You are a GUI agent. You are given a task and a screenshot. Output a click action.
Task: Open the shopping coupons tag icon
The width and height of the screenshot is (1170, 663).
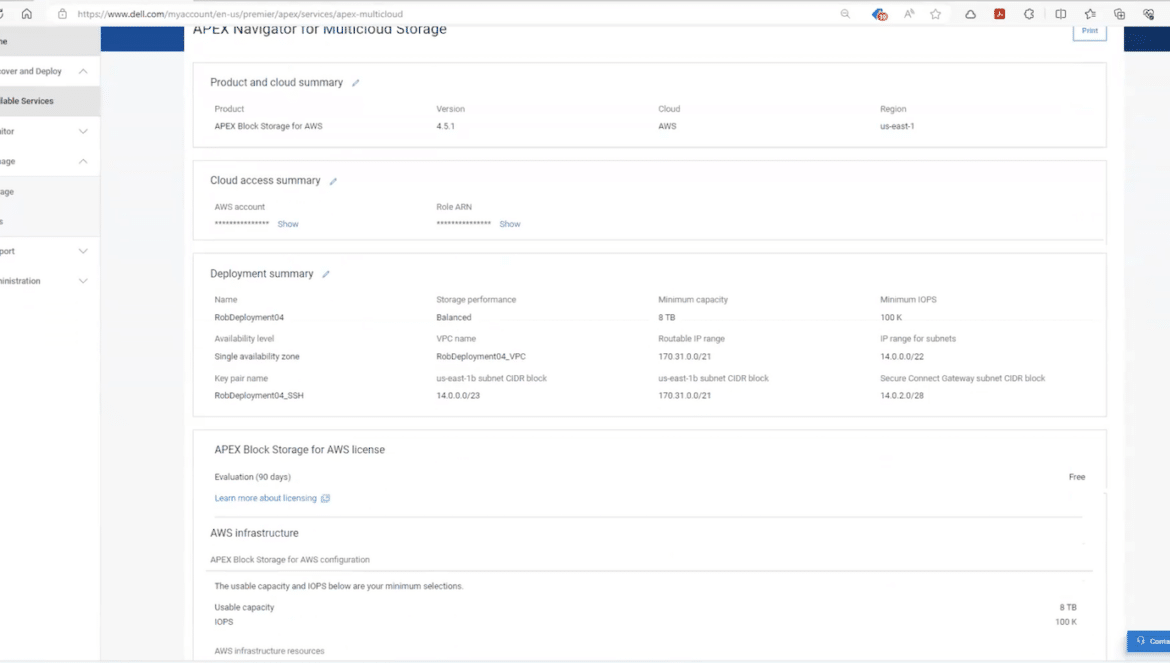pyautogui.click(x=879, y=13)
